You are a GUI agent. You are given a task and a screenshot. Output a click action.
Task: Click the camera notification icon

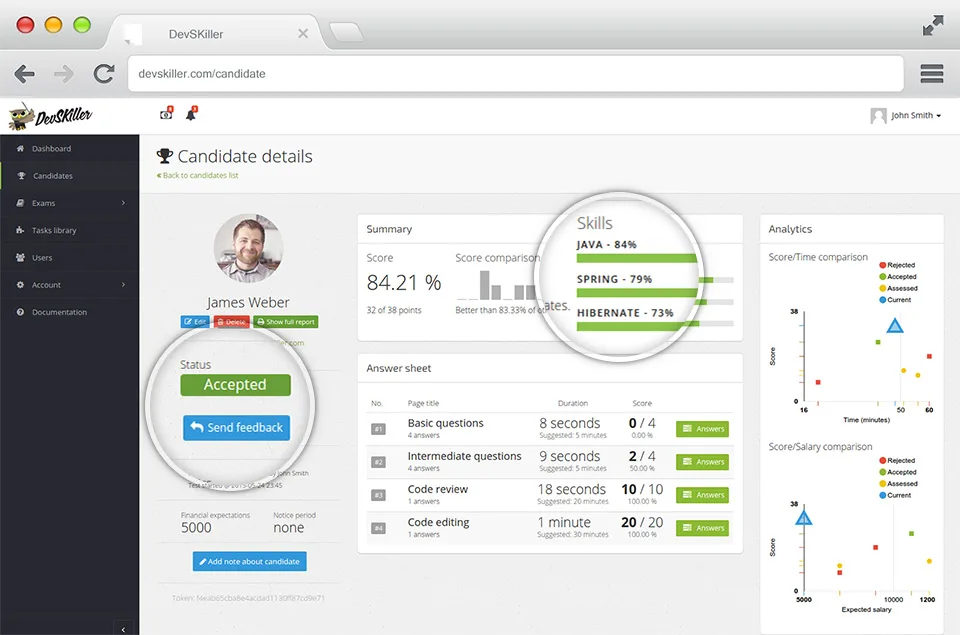166,114
